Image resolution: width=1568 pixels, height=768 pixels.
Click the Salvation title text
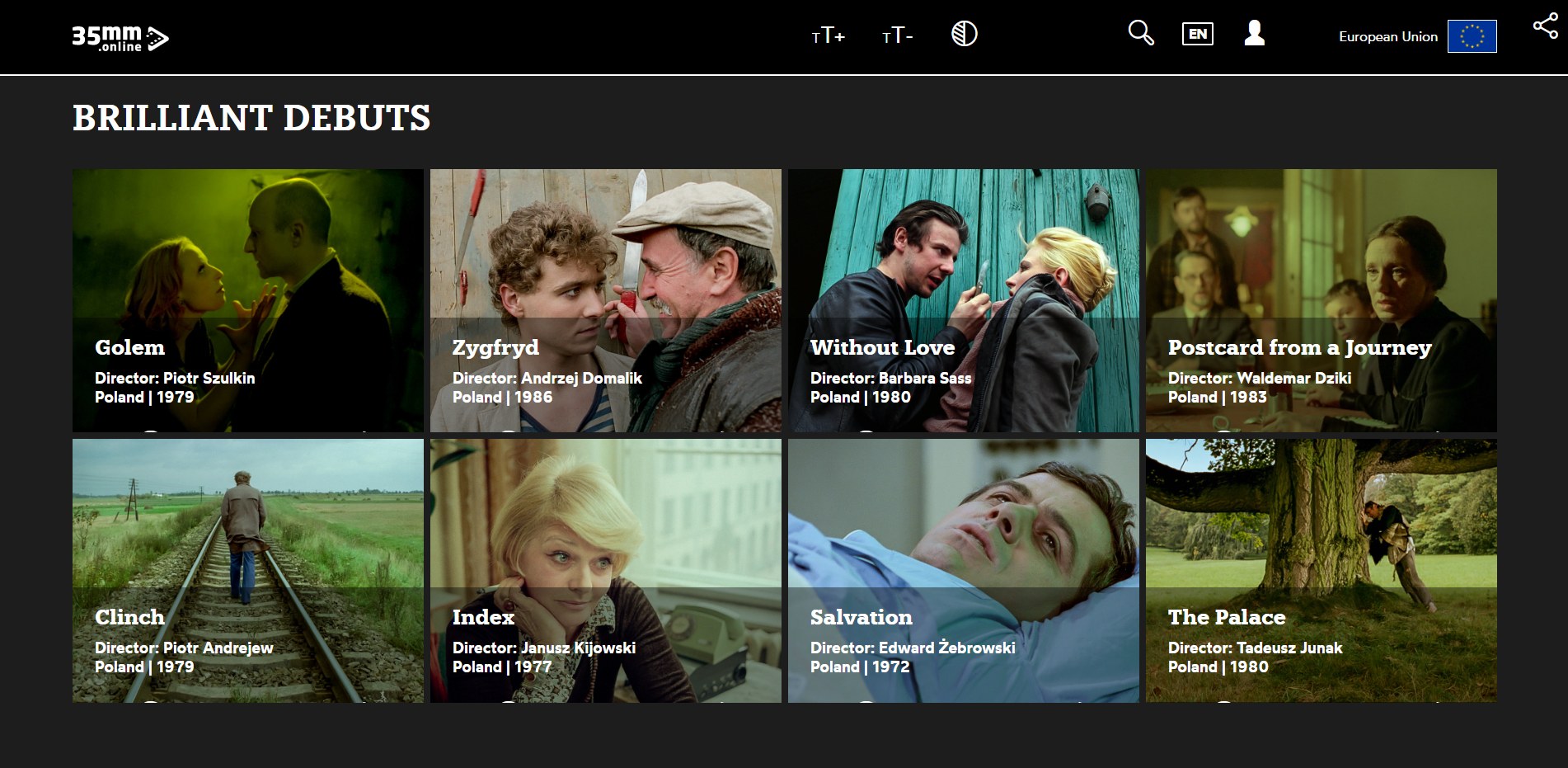(x=861, y=617)
